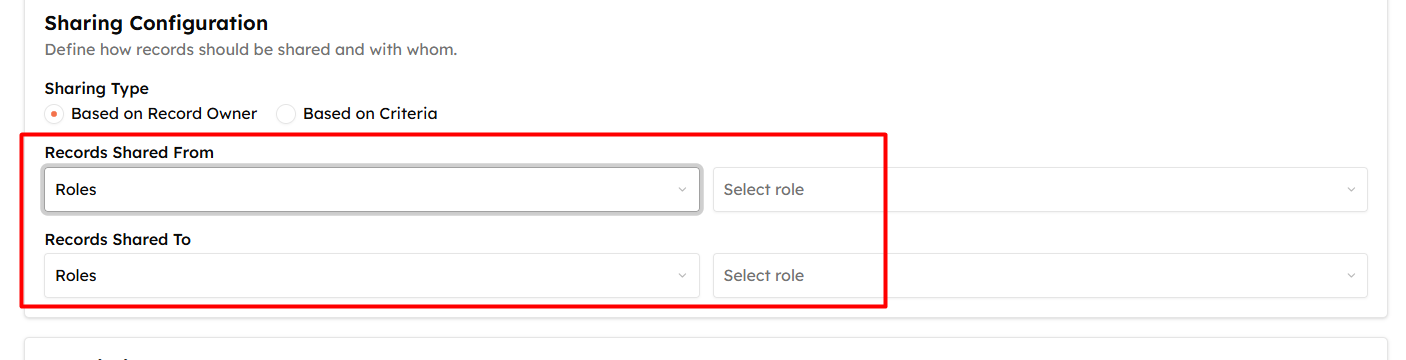Click the Records Shared To field label
The height and width of the screenshot is (360, 1406).
118,240
